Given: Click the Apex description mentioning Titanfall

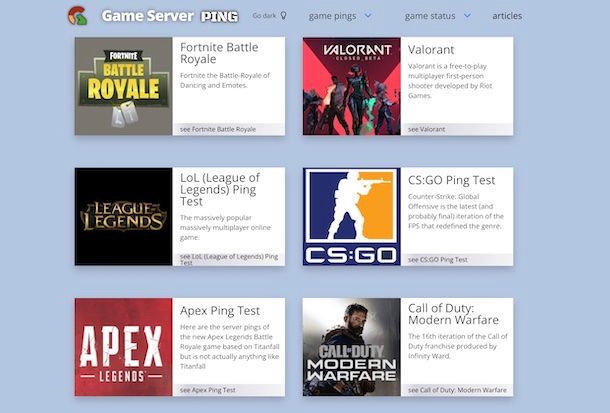Looking at the screenshot, I should coord(230,346).
